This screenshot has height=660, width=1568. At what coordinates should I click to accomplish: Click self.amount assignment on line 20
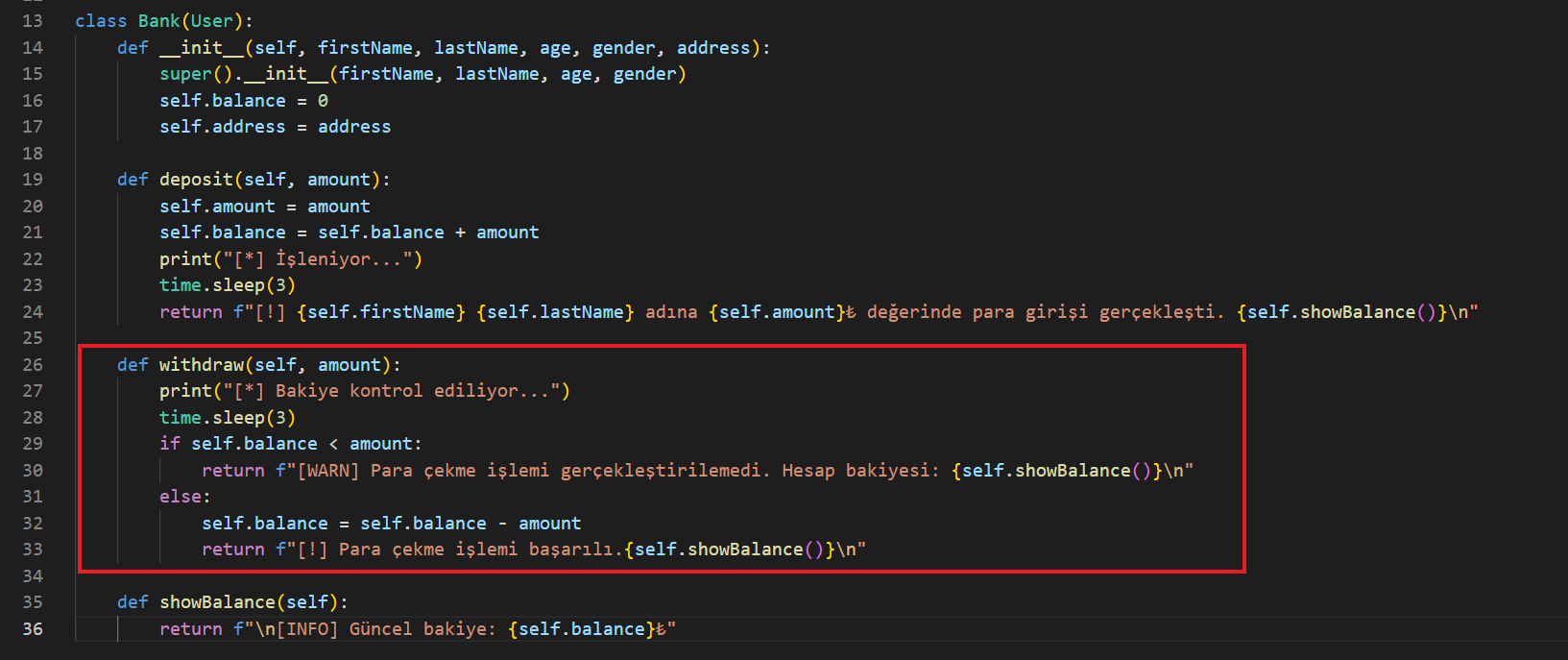click(x=217, y=207)
